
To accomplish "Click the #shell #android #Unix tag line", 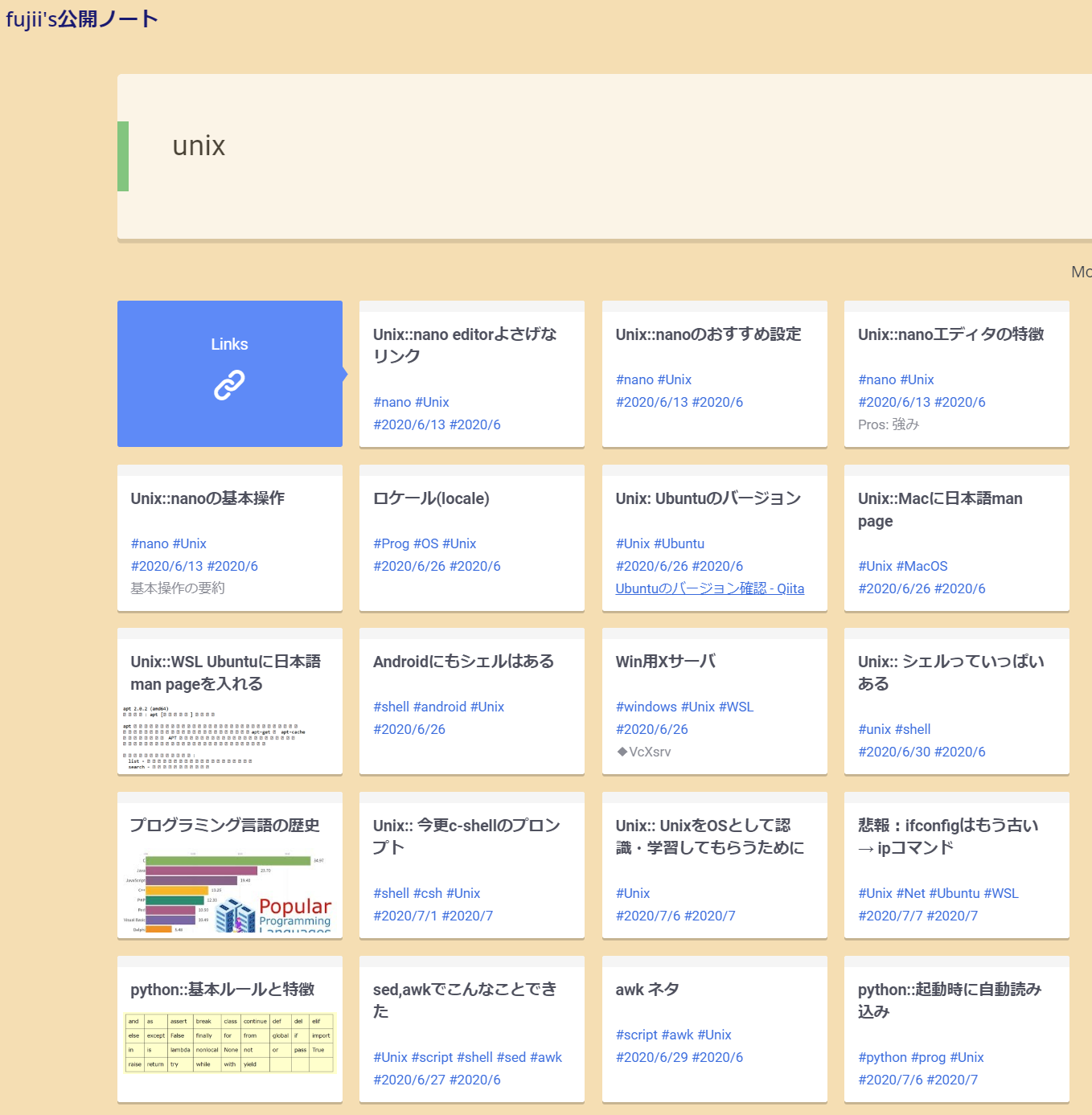I will 439,707.
